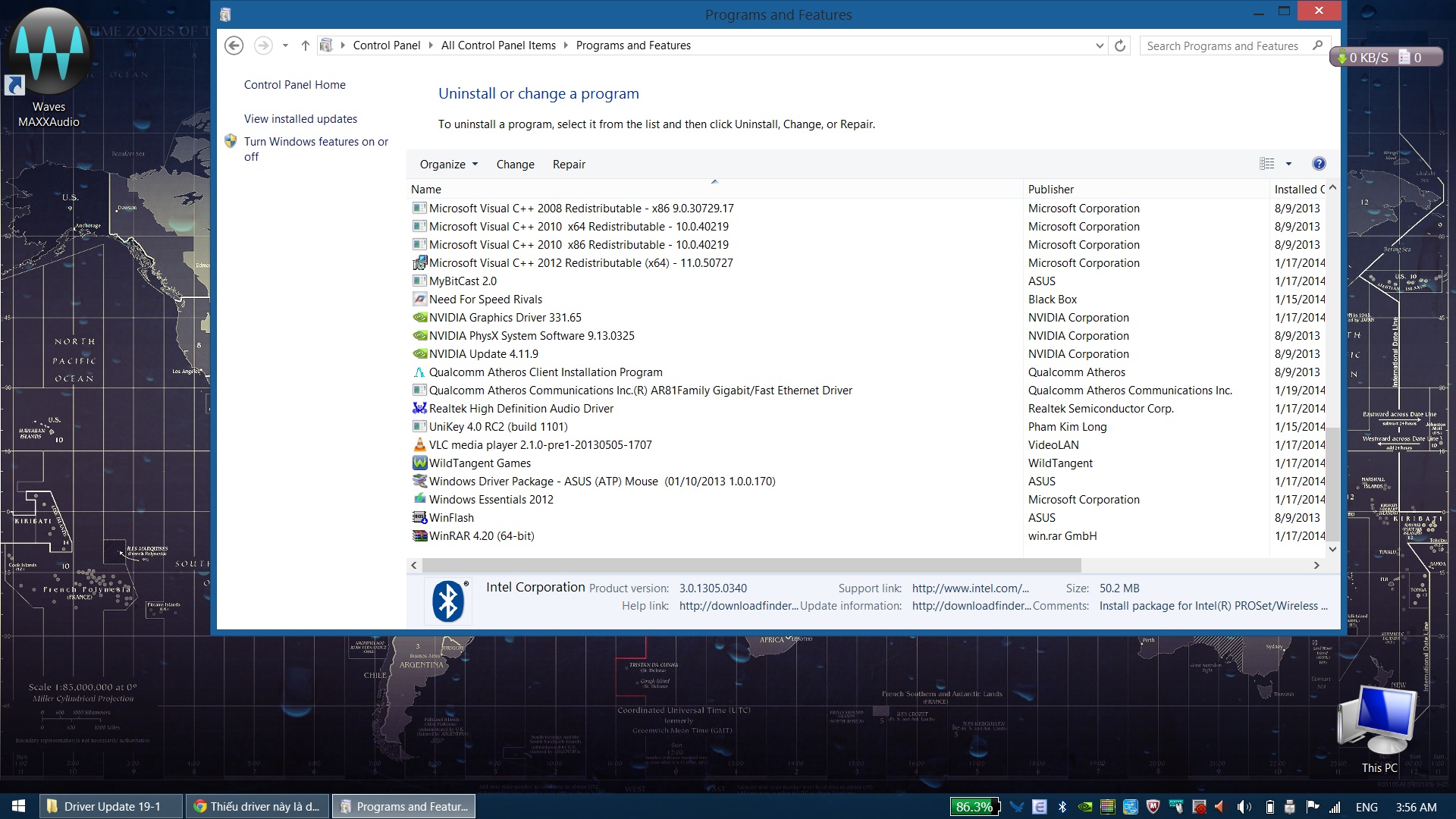This screenshot has width=1456, height=819.
Task: Click the 86.3% battery meter in taskbar
Action: click(x=975, y=807)
